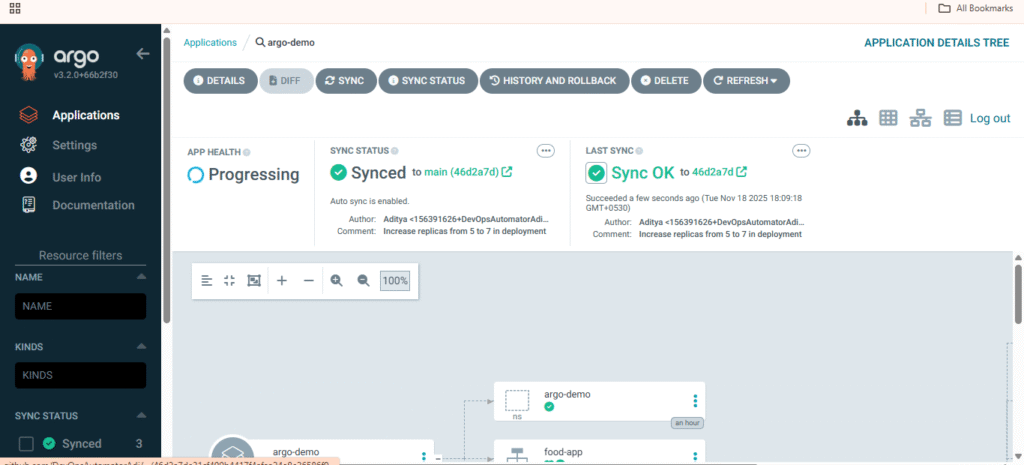Switch to the network view icon
Image resolution: width=1024 pixels, height=465 pixels.
920,118
